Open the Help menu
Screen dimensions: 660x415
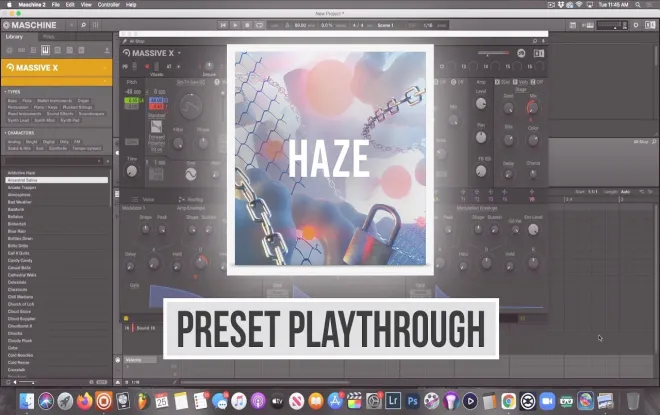131,5
